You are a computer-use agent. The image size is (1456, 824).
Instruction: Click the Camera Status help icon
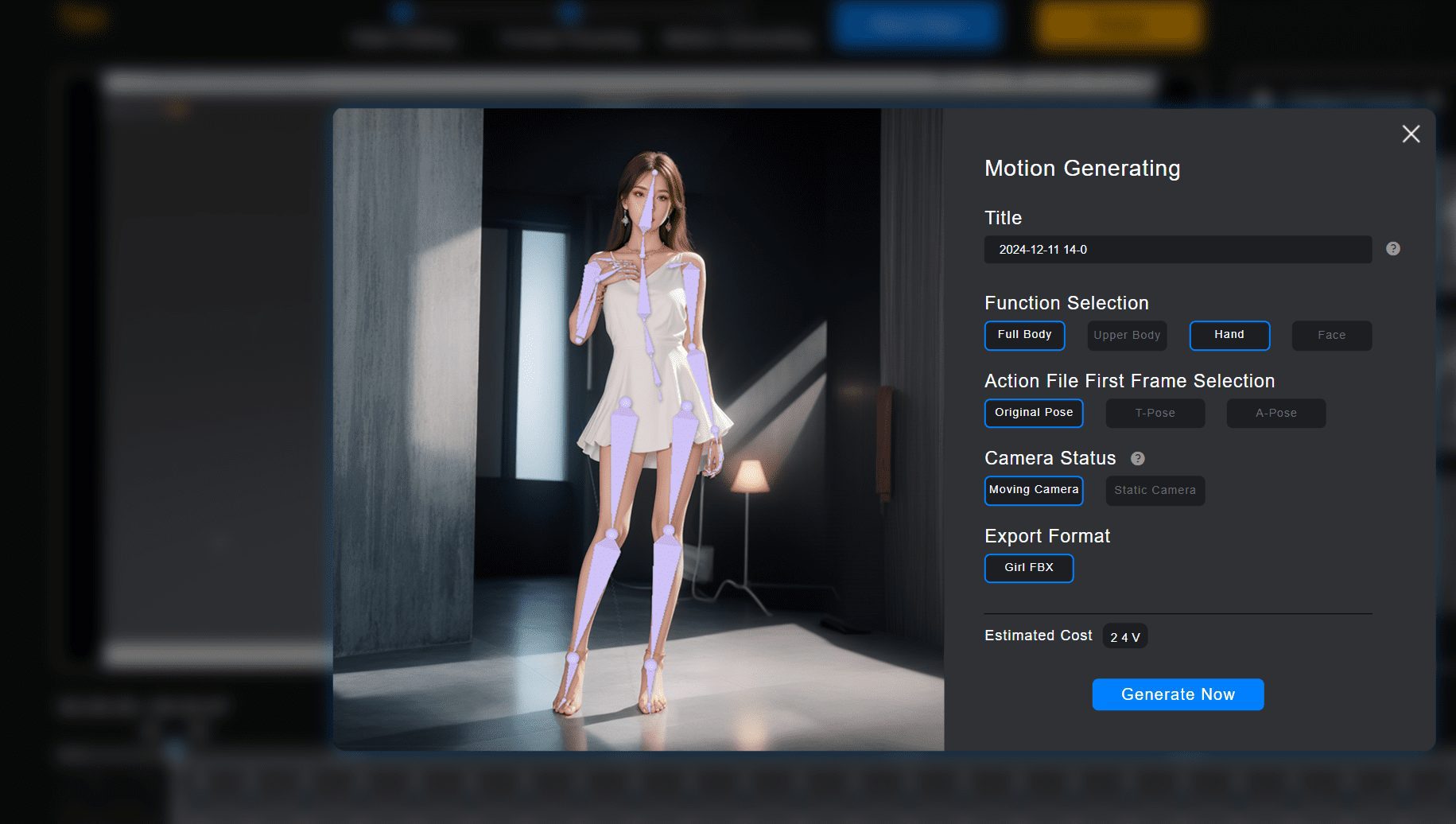[1137, 458]
